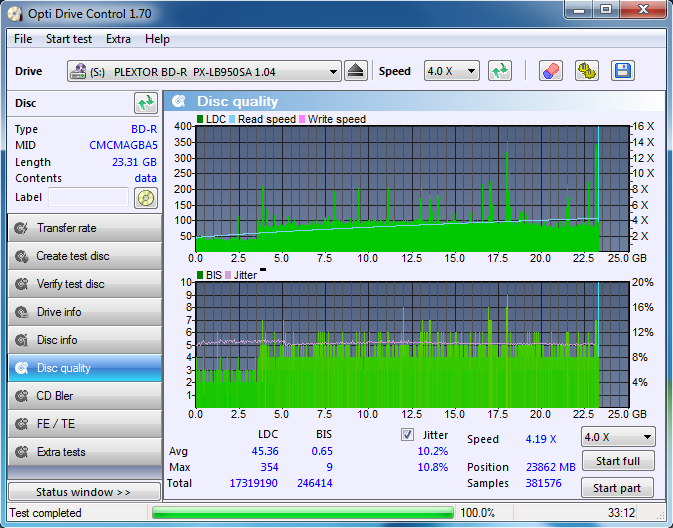673x528 pixels.
Task: Click the green BIS legend swatch
Action: [x=200, y=275]
